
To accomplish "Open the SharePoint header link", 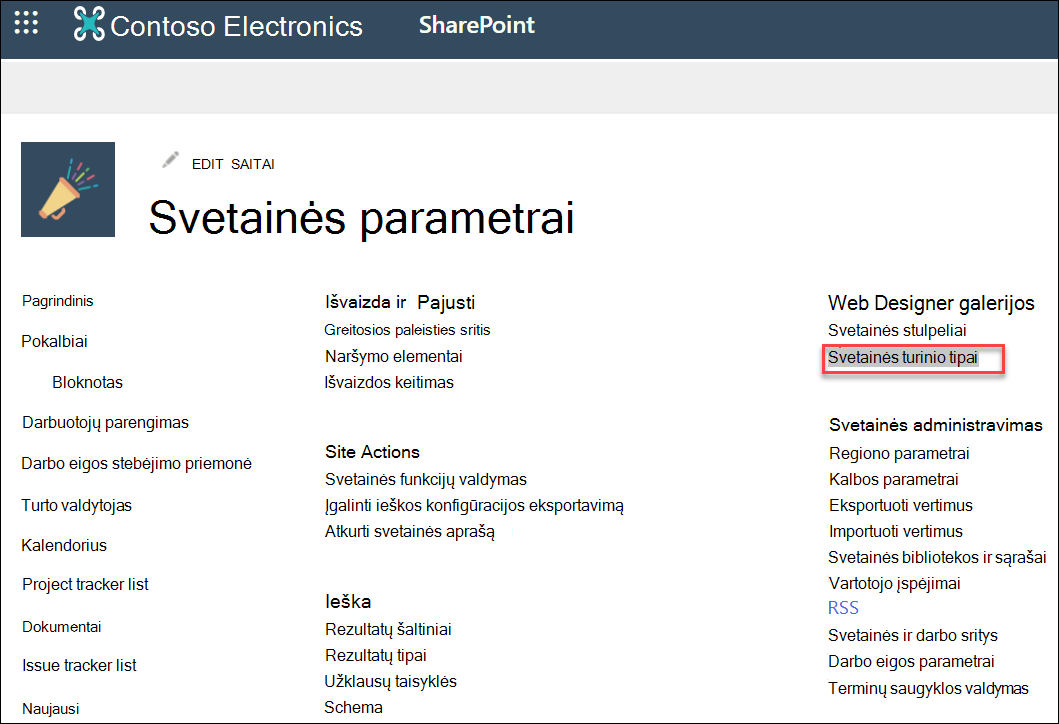I will coord(477,25).
